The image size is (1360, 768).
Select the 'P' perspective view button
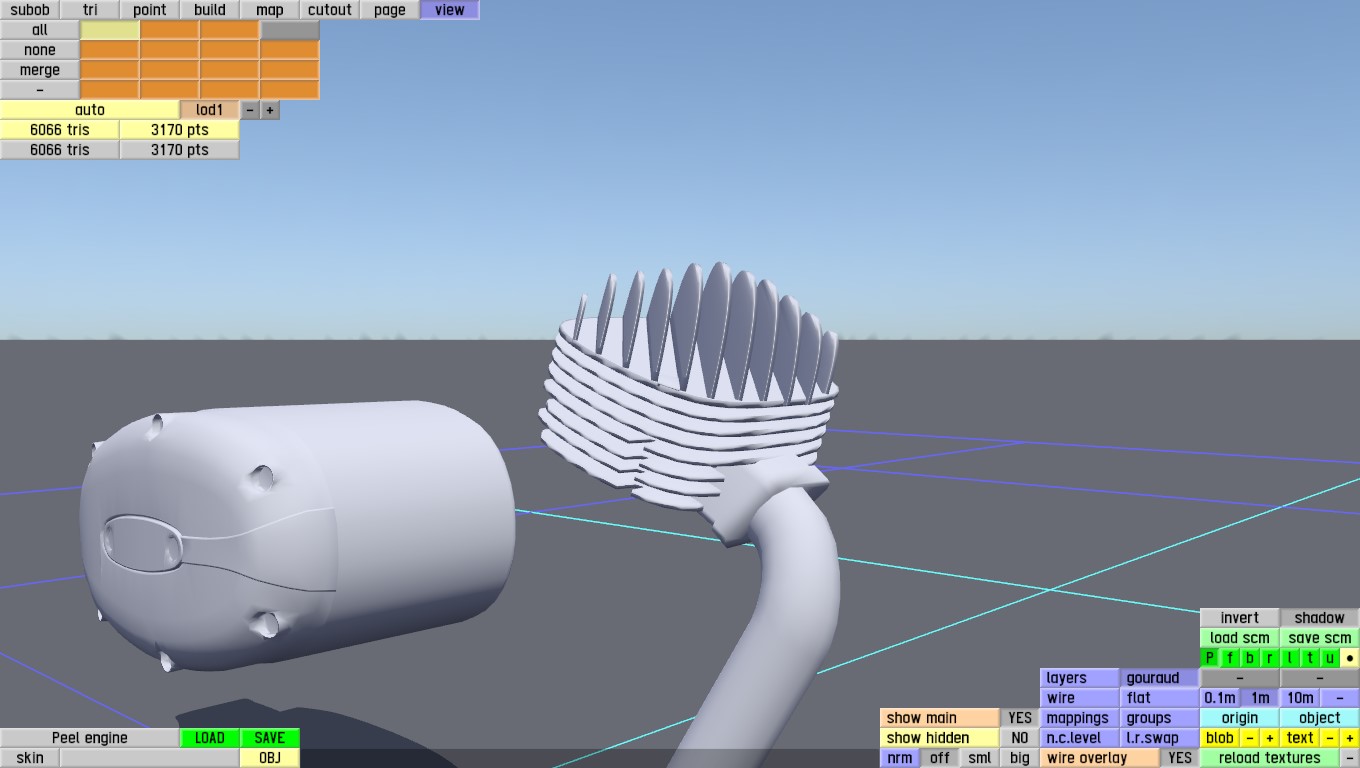pyautogui.click(x=1210, y=658)
